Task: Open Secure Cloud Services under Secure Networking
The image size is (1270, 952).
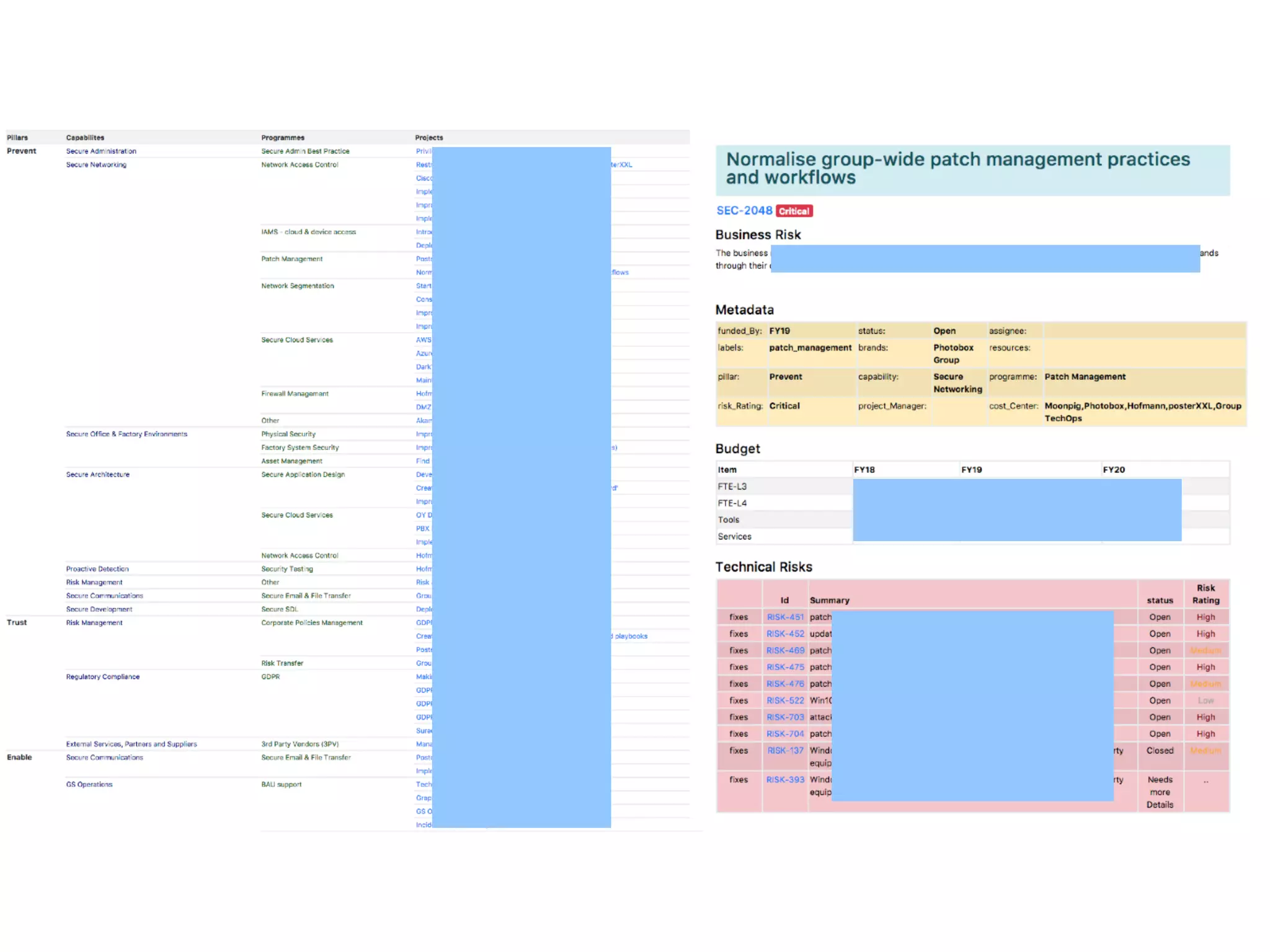Action: tap(296, 340)
